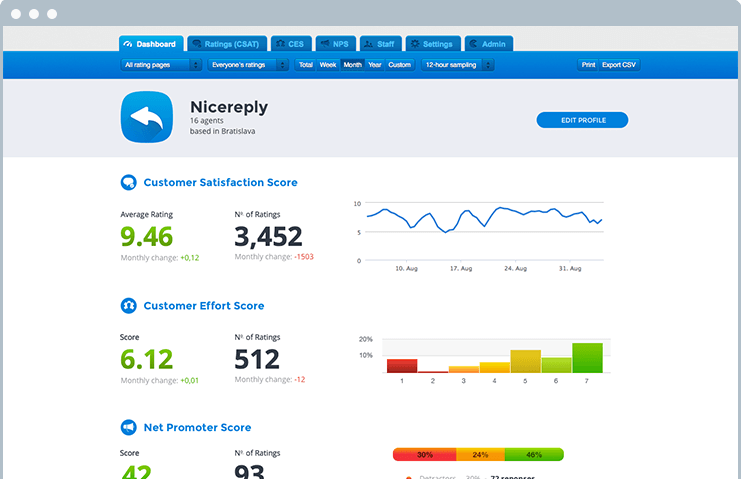Switch to Ratings (CSAT) tab

click(x=227, y=44)
